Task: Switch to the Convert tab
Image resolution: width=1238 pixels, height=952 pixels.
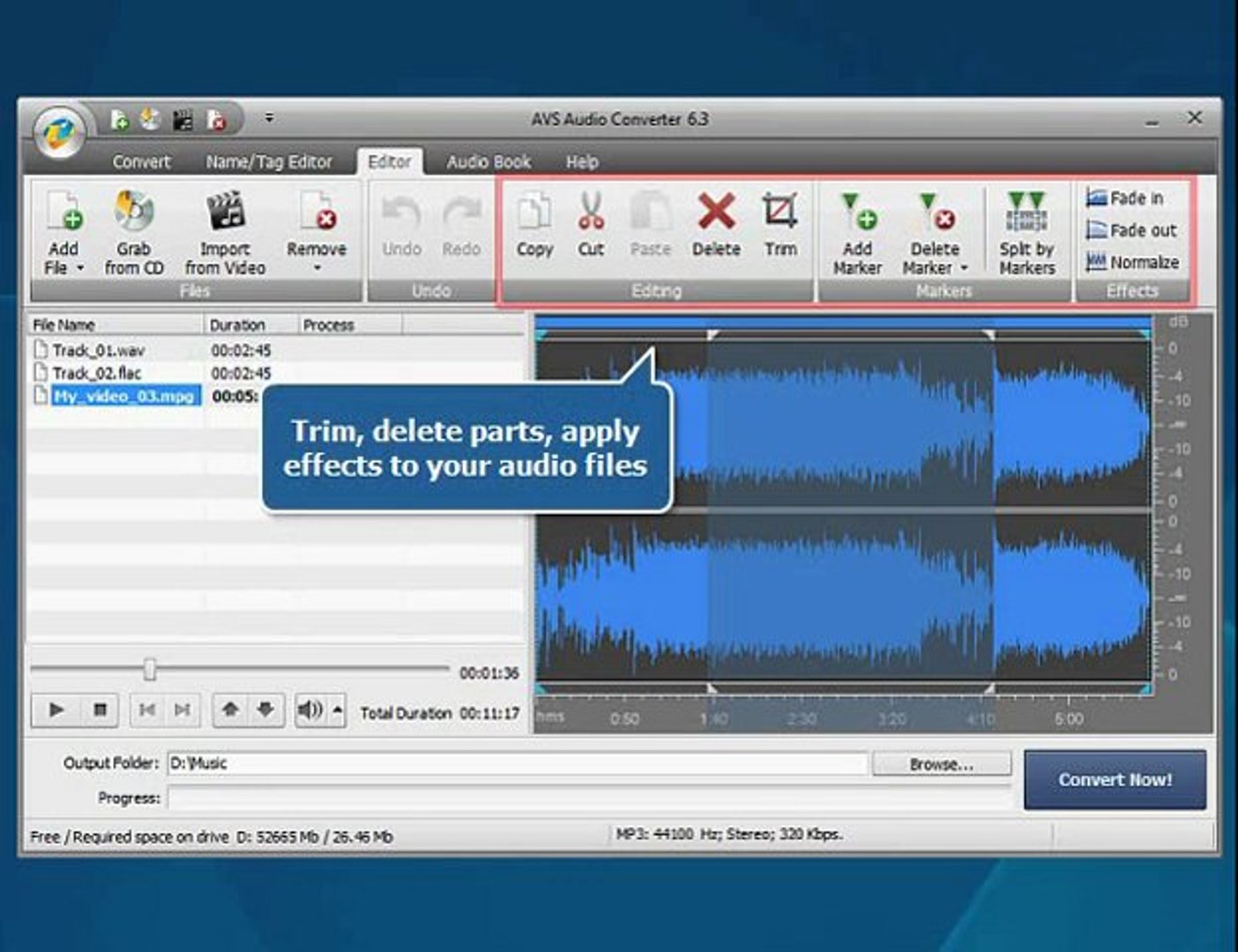Action: (x=141, y=162)
